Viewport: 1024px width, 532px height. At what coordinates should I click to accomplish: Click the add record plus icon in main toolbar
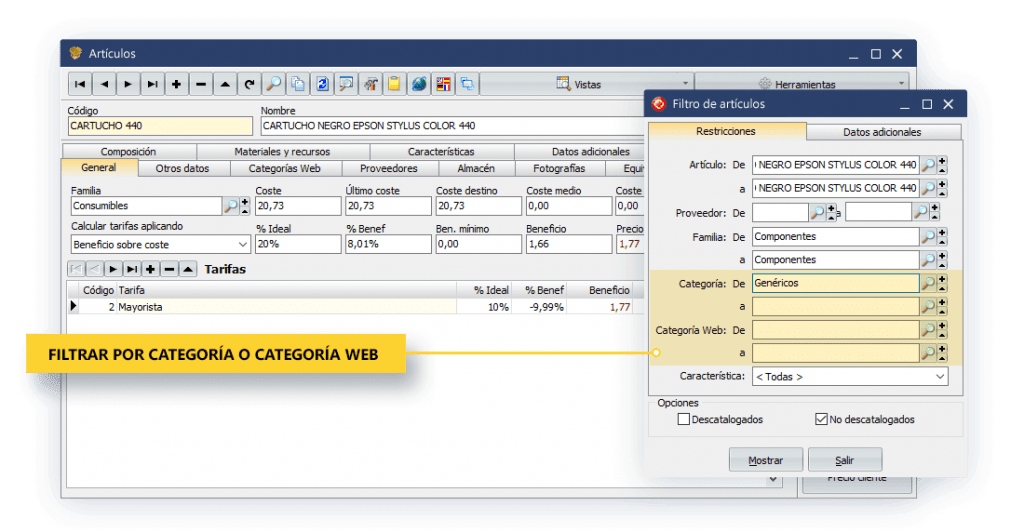[177, 84]
